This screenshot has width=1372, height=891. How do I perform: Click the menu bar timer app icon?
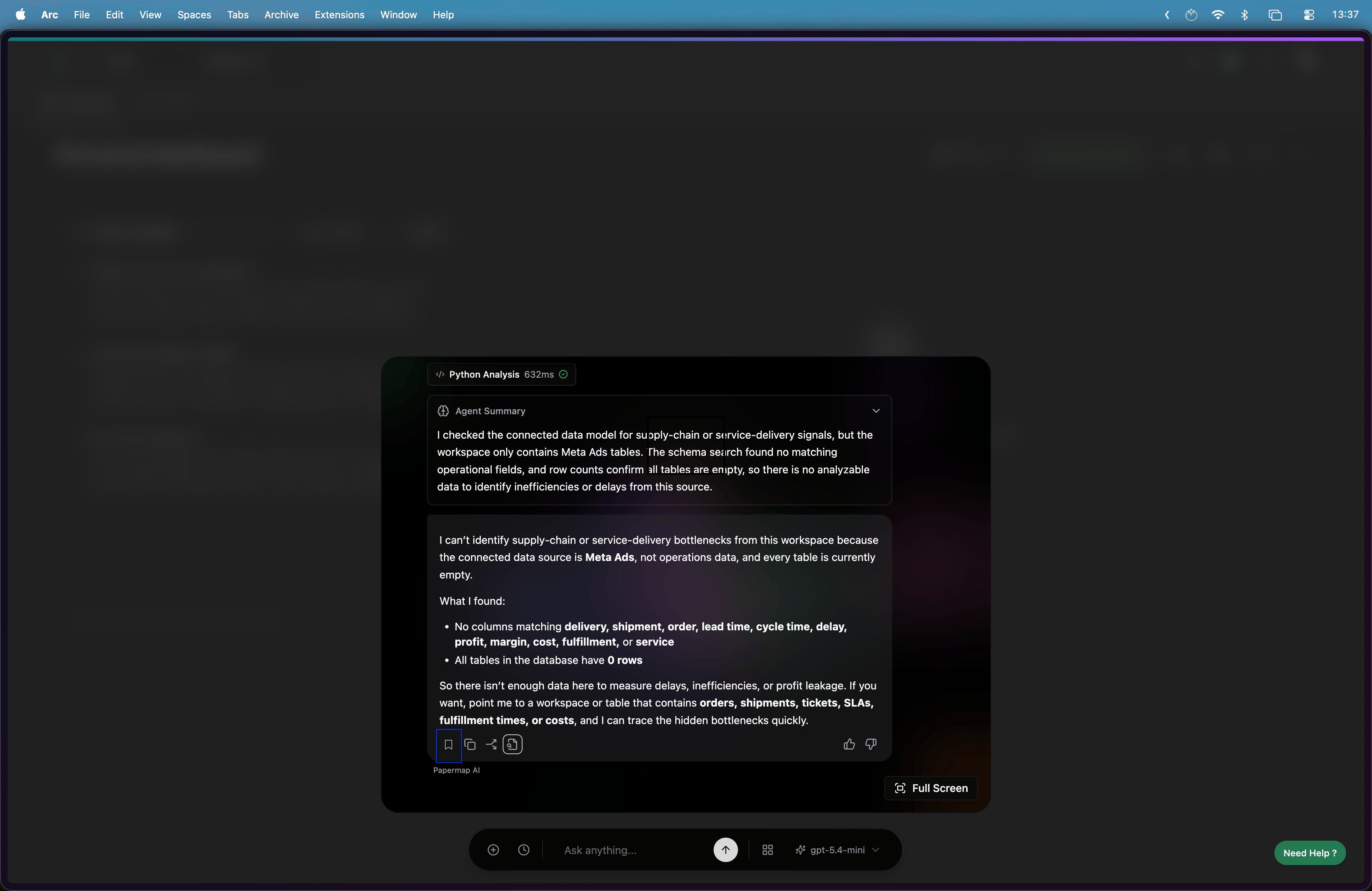pos(1191,14)
